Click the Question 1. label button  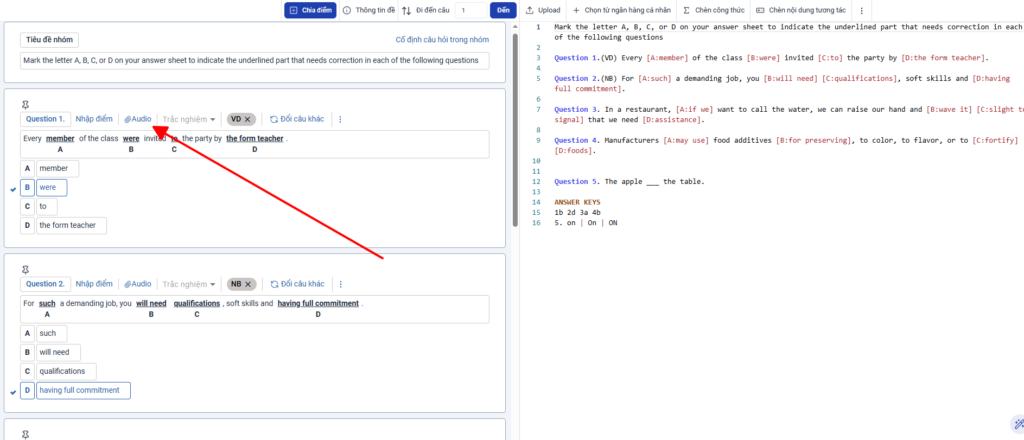[45, 119]
